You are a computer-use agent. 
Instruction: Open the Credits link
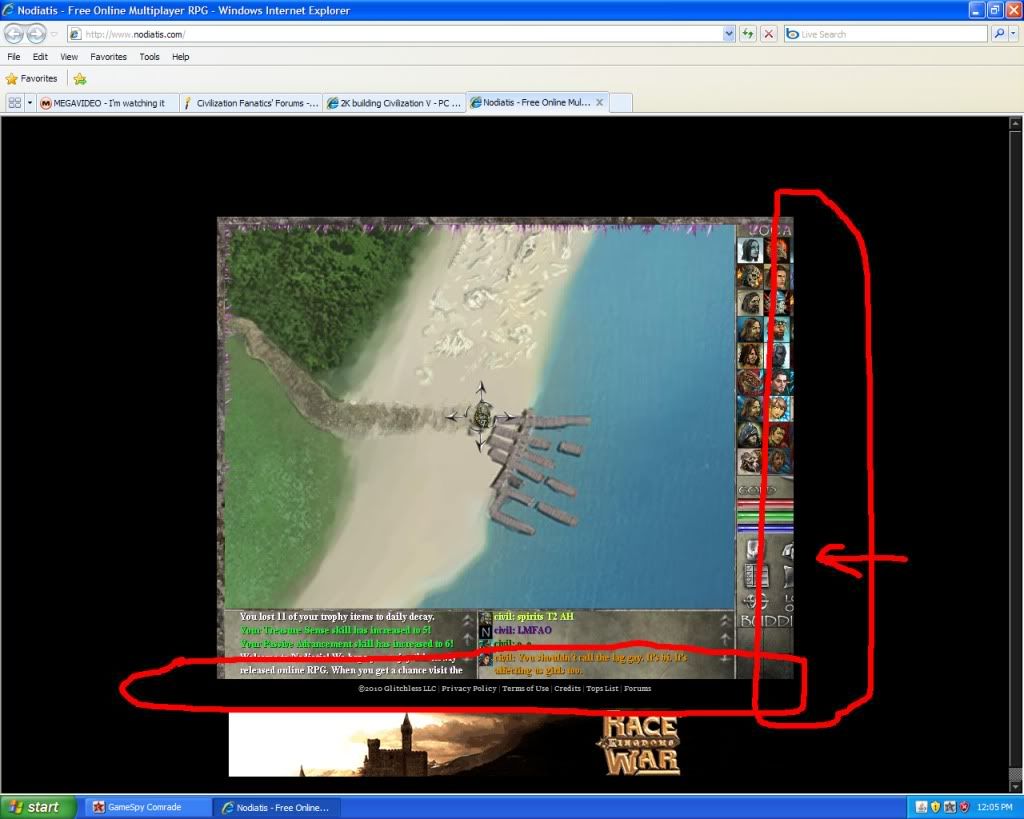click(x=568, y=688)
